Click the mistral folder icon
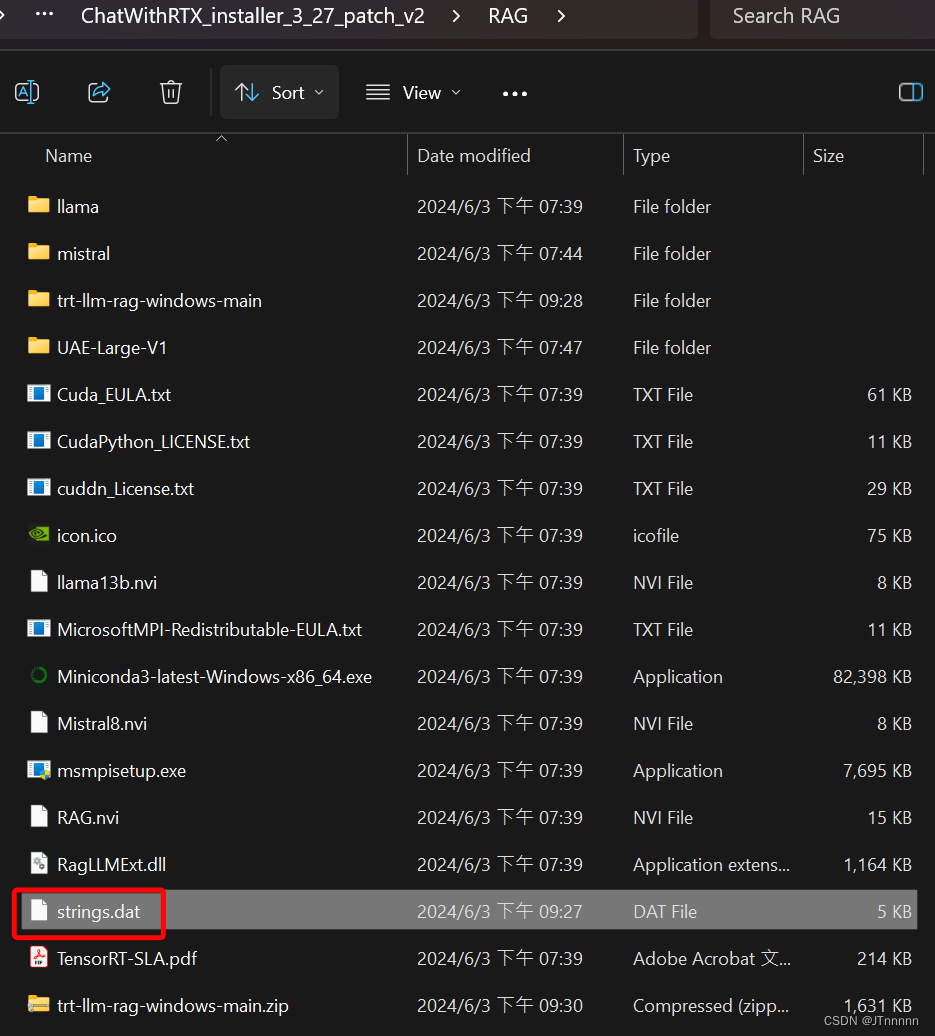The width and height of the screenshot is (935, 1036). (x=38, y=252)
